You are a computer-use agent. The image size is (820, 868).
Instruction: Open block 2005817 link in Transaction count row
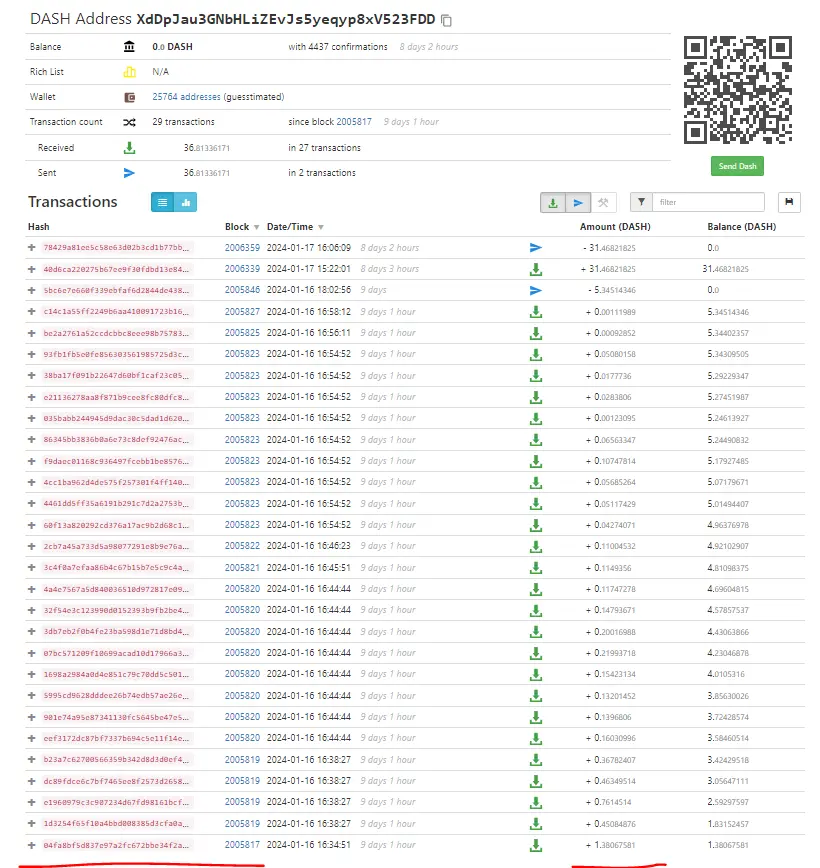[354, 122]
